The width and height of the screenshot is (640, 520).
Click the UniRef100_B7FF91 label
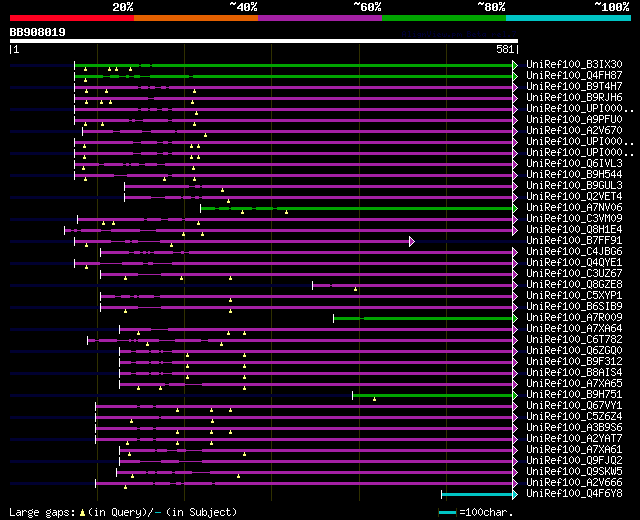574,241
